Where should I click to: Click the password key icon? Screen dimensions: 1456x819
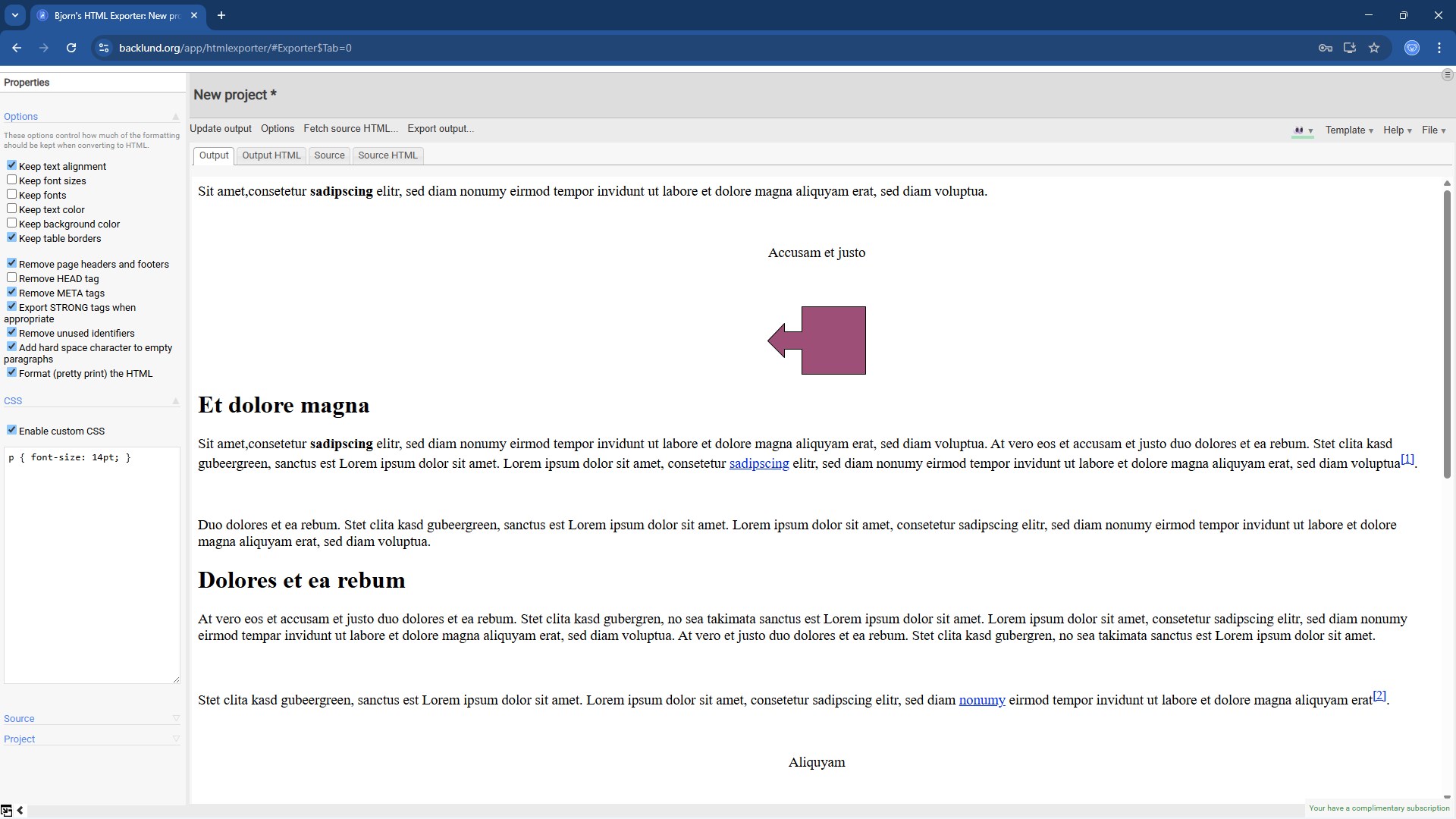pyautogui.click(x=1326, y=48)
